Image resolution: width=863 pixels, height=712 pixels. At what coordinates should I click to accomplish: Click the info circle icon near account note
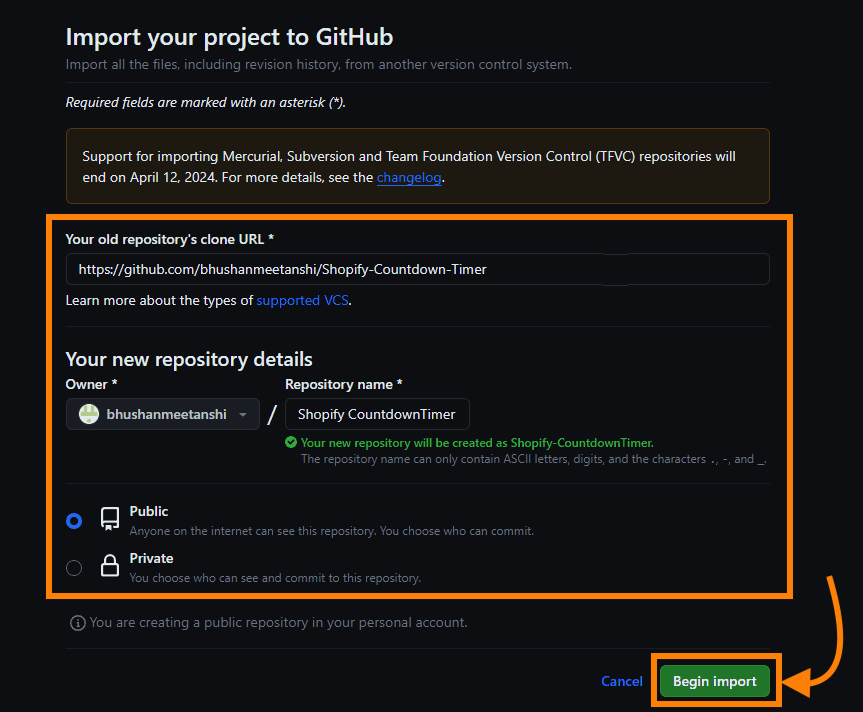(77, 622)
